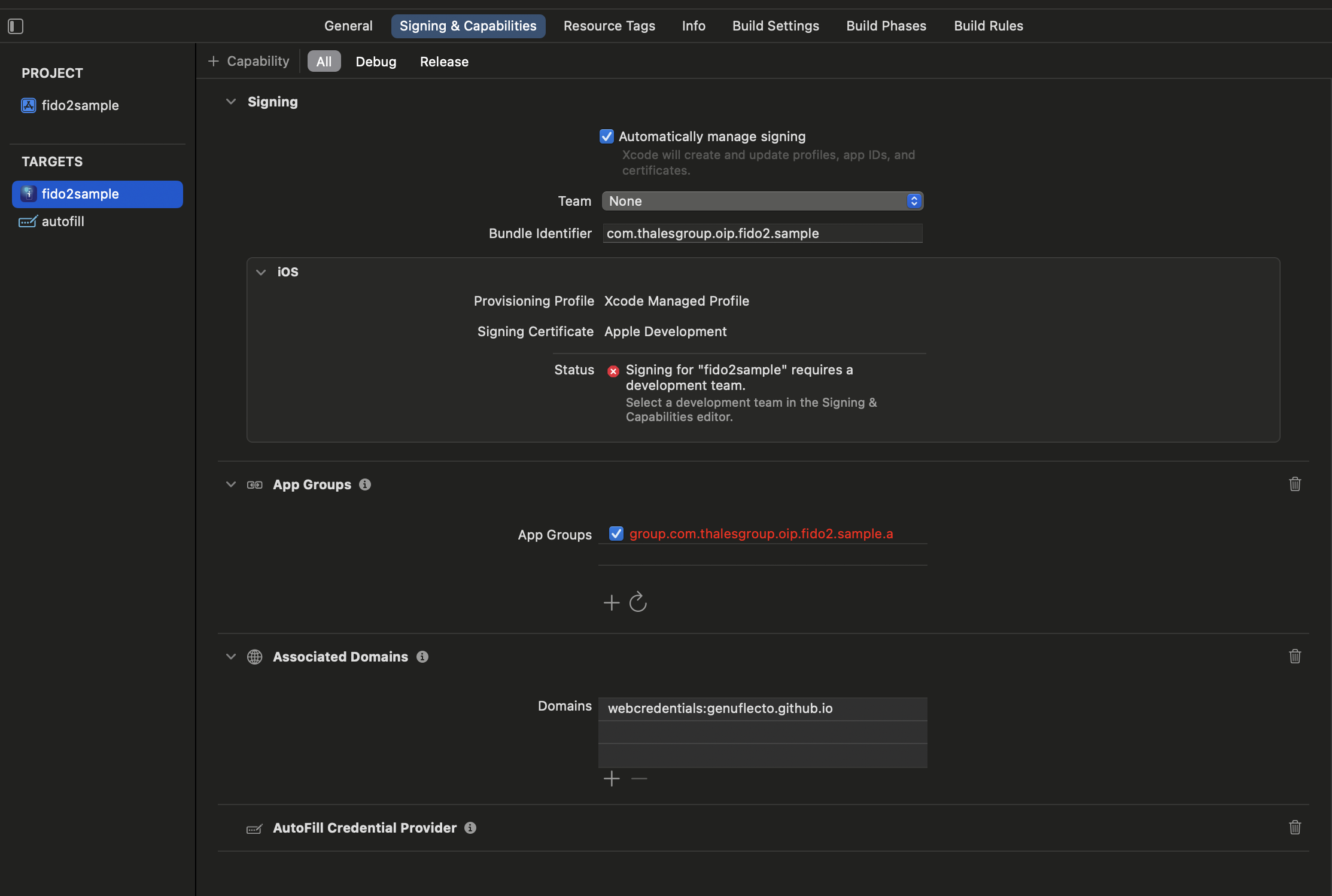Toggle the sidebar panel icon

click(16, 26)
